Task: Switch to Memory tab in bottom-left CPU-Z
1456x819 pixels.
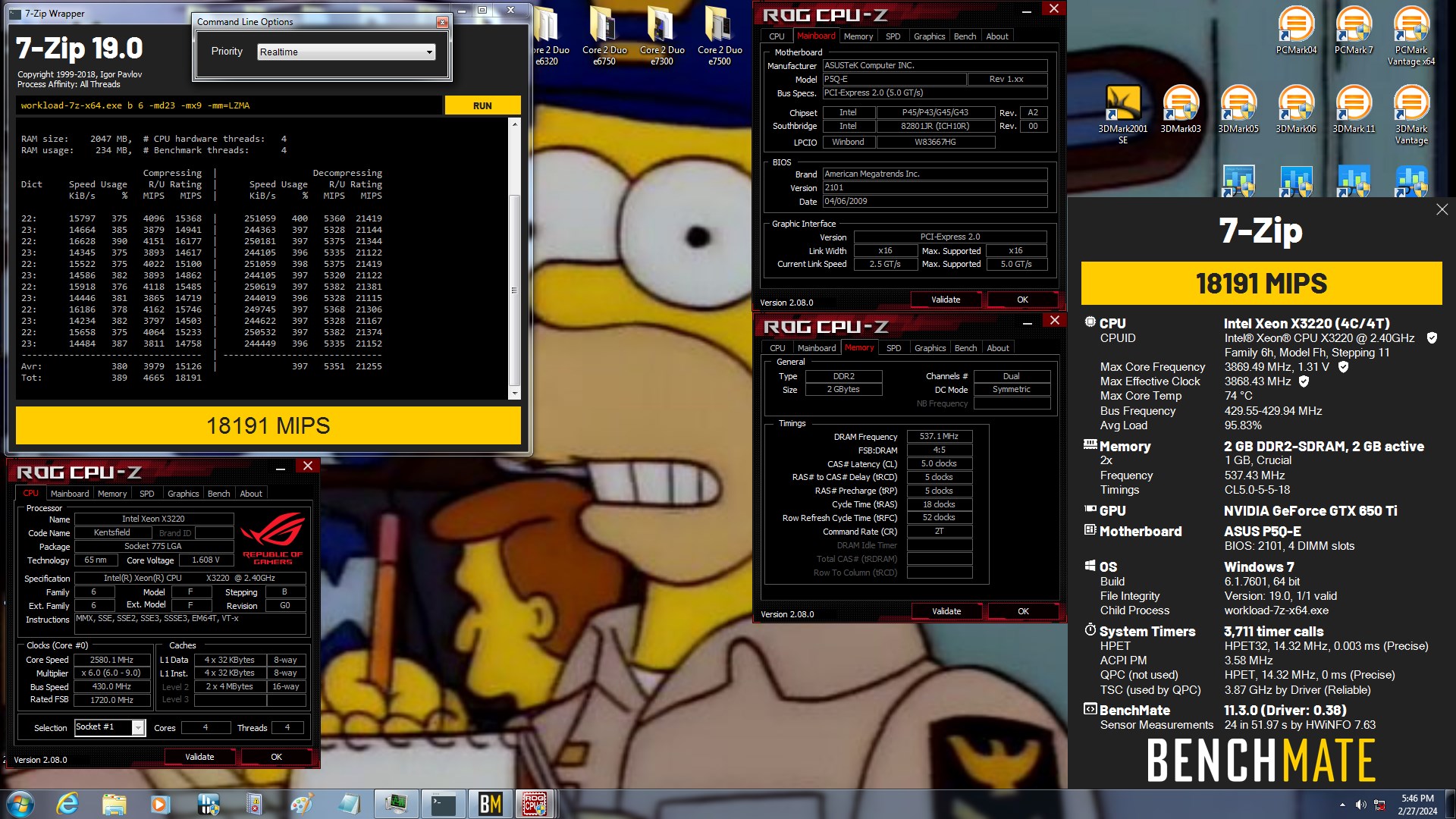Action: click(x=112, y=494)
